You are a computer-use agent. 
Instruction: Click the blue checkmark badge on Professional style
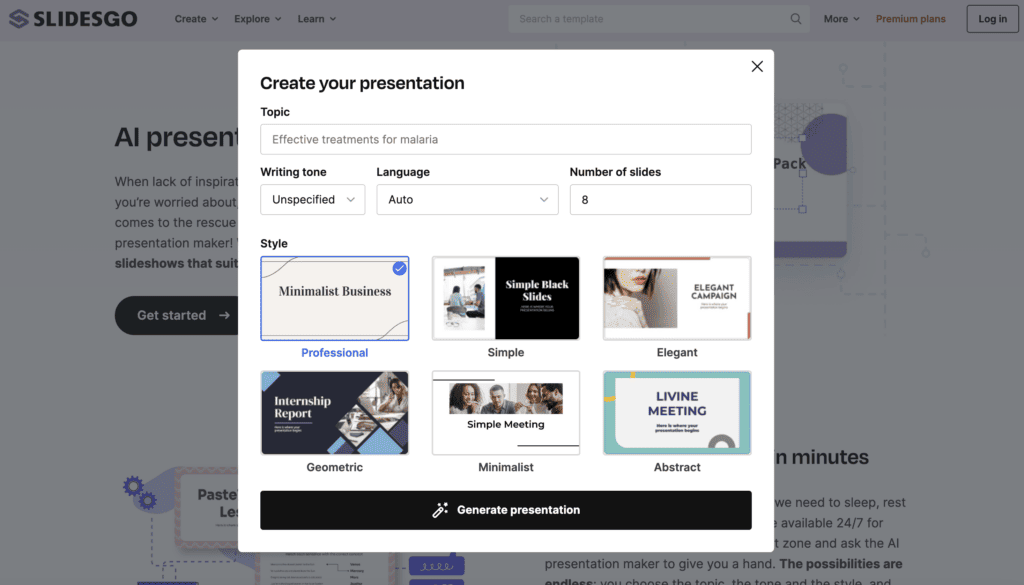click(399, 268)
